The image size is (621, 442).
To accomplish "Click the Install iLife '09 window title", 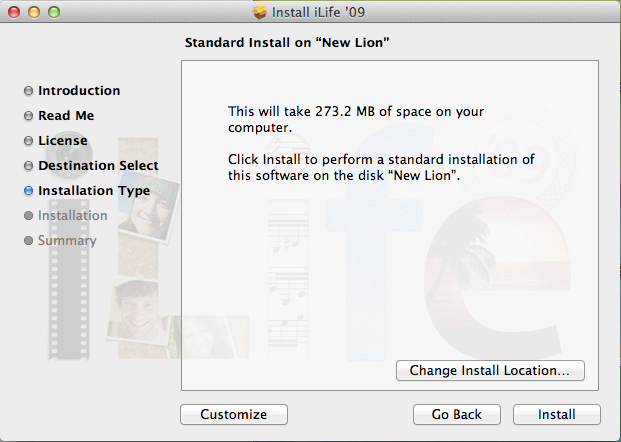I will (x=320, y=12).
